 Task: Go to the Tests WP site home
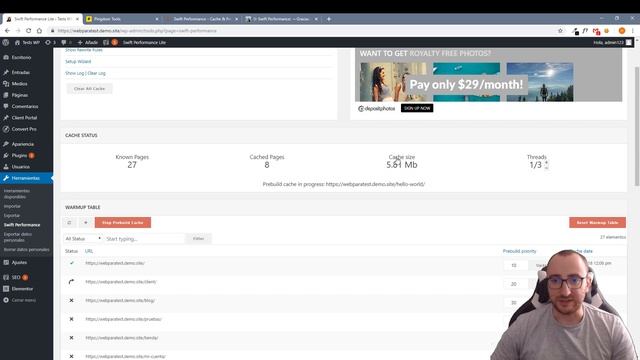[x=27, y=42]
